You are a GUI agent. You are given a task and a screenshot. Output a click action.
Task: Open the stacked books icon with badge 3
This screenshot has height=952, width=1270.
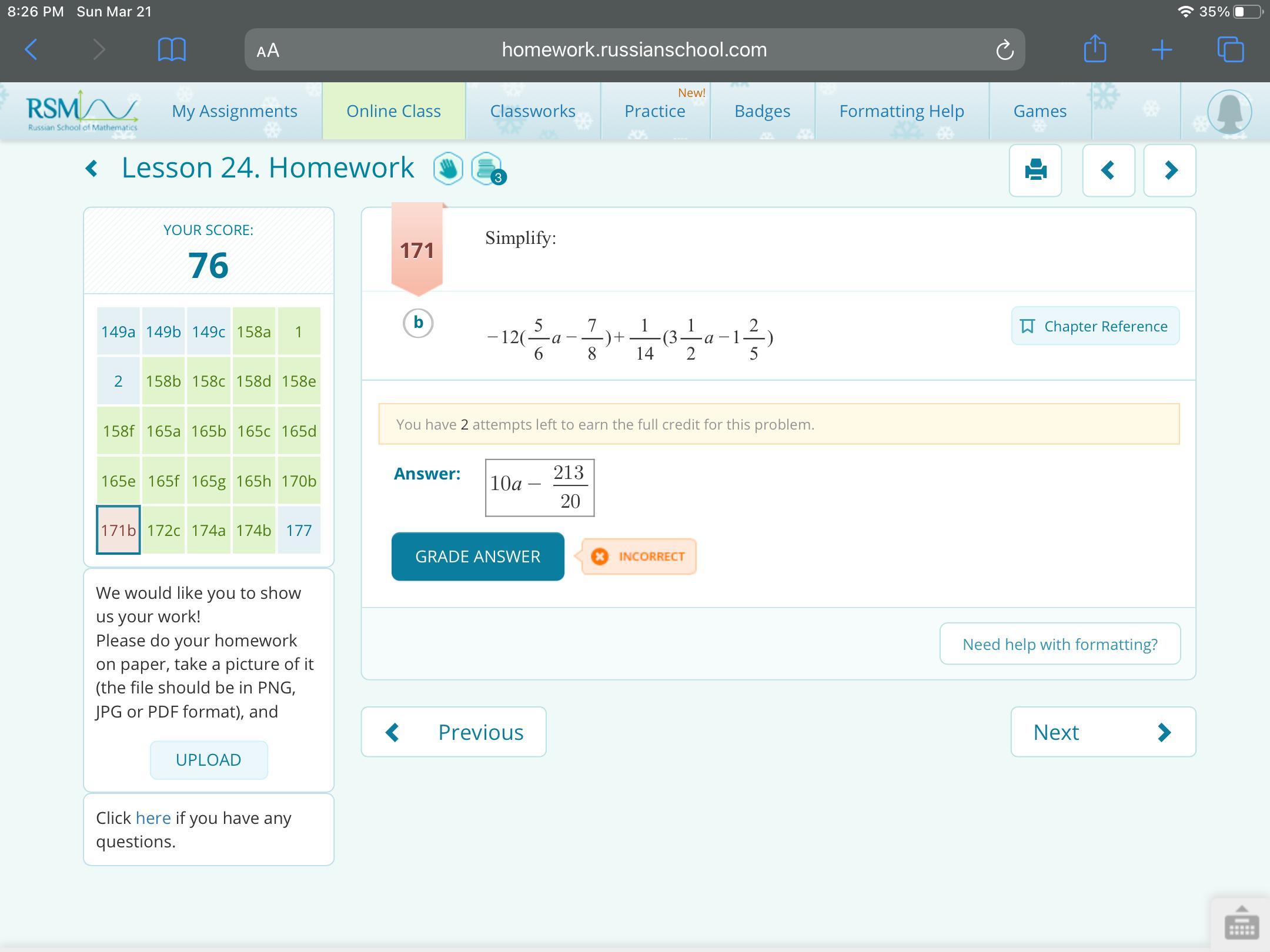tap(487, 169)
